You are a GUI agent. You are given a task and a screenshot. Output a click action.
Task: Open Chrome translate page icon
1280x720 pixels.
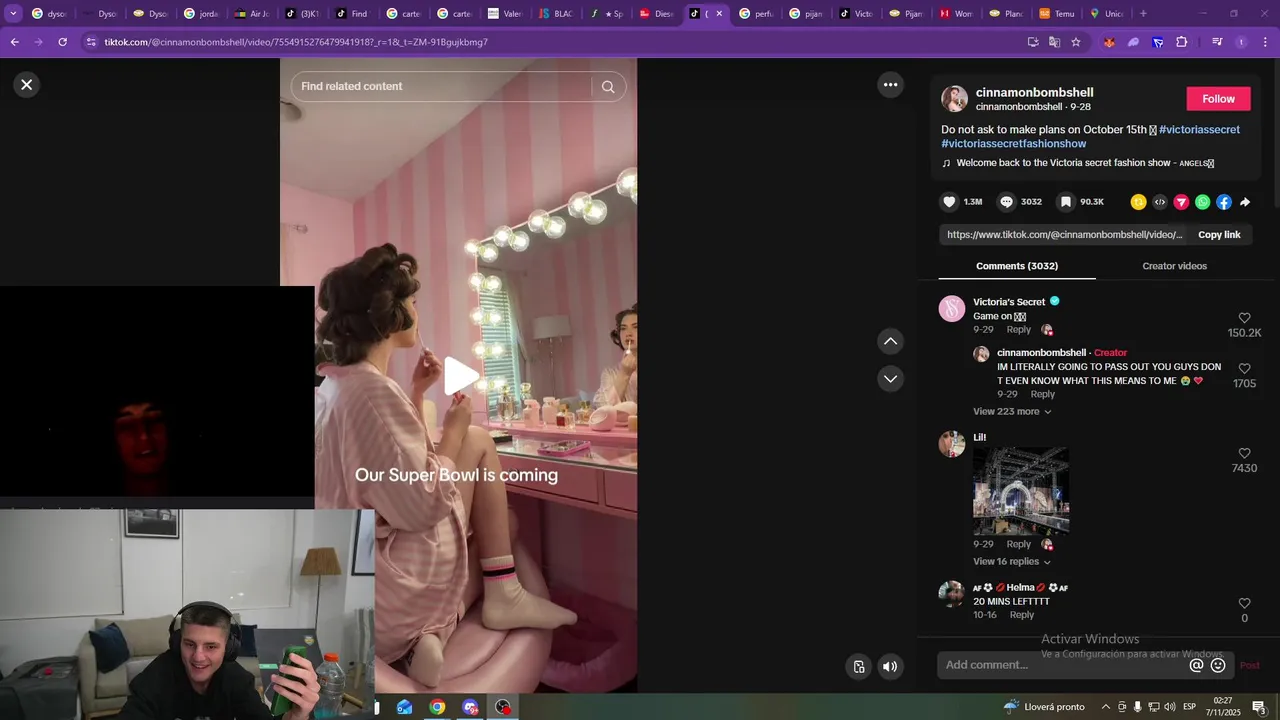point(1054,42)
